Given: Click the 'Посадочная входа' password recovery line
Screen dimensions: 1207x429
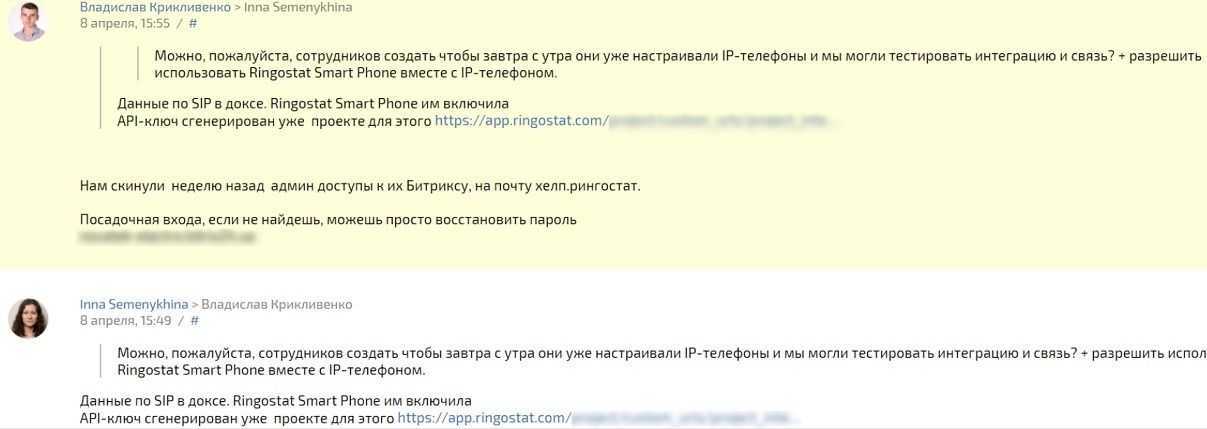Looking at the screenshot, I should (x=328, y=219).
